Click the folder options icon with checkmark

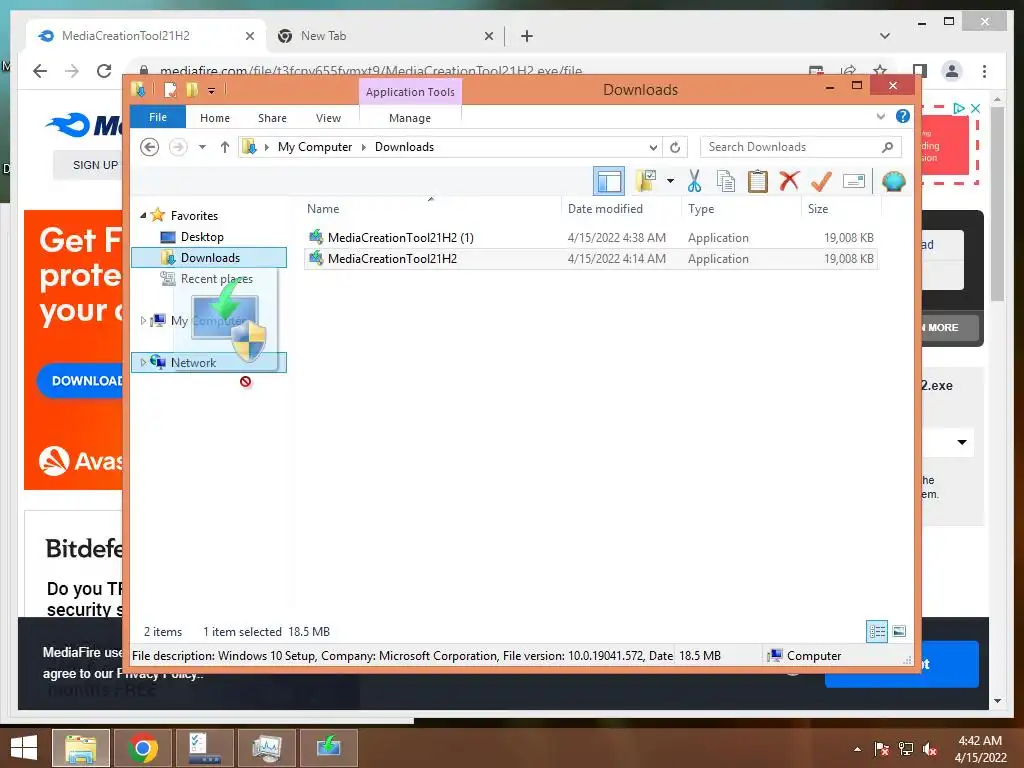646,181
